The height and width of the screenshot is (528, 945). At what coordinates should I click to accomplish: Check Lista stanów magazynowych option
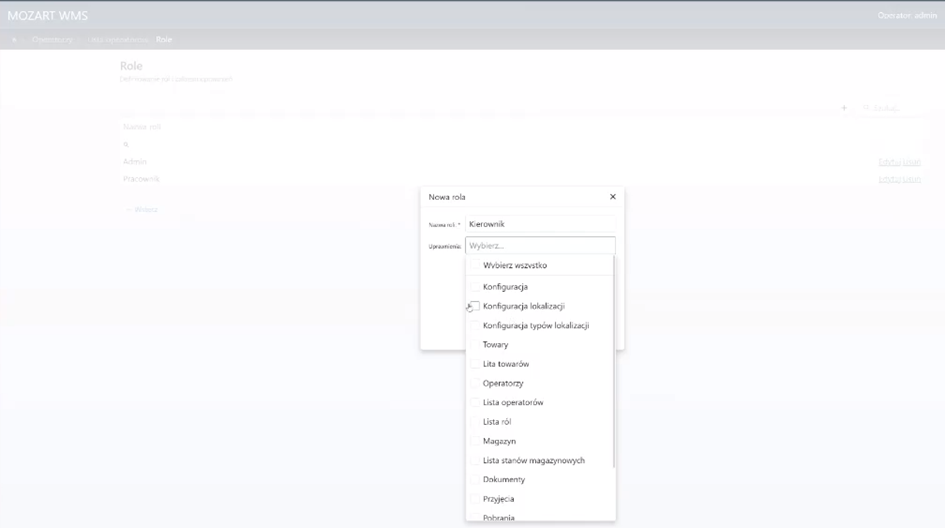coord(475,460)
